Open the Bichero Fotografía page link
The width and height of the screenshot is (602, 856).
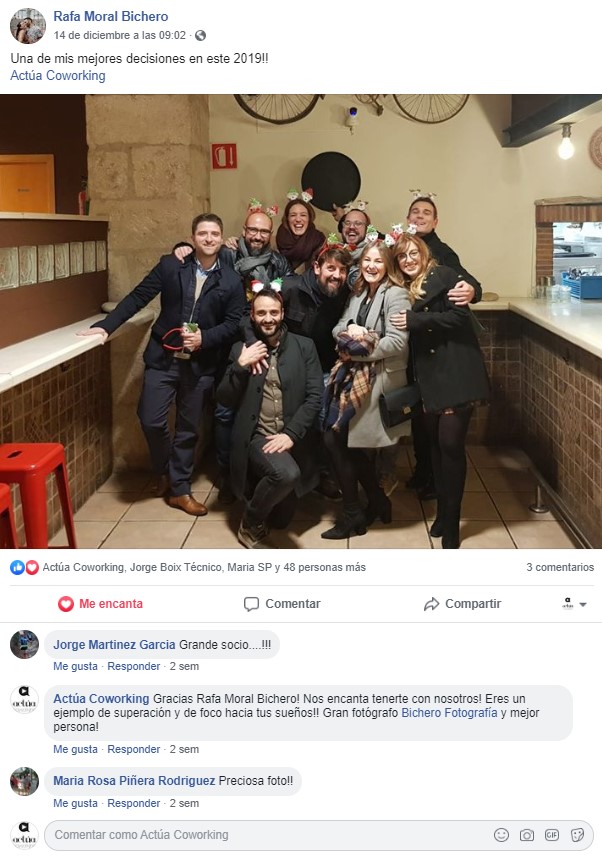pos(449,712)
